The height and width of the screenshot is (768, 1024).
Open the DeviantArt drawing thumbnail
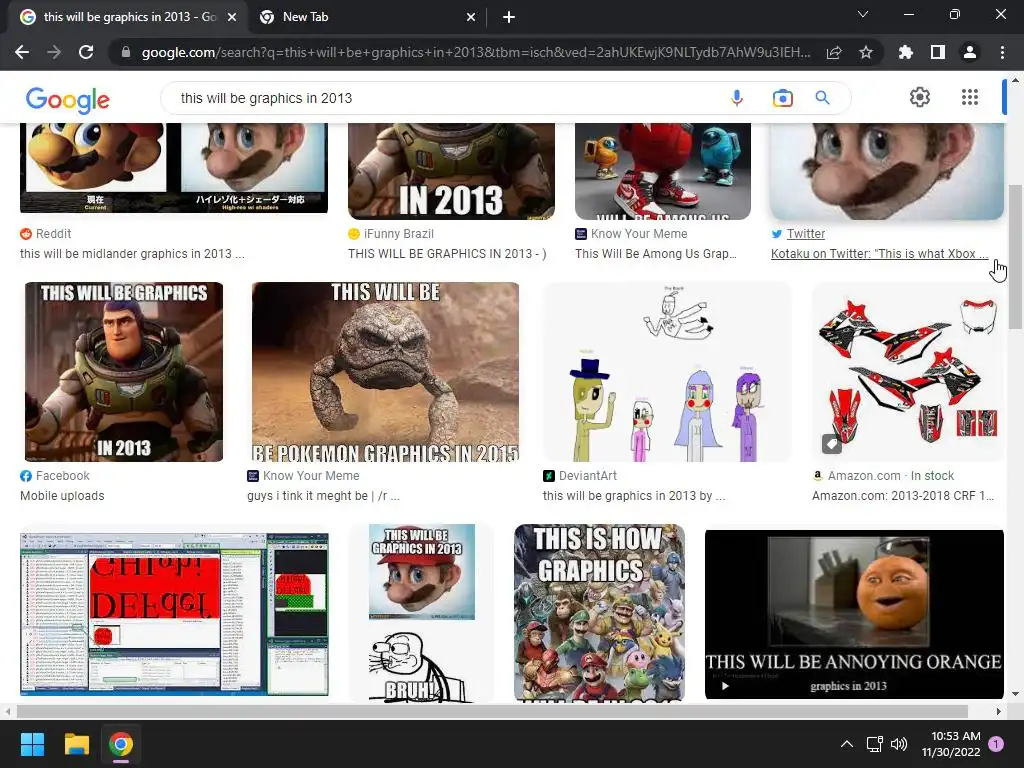point(667,372)
